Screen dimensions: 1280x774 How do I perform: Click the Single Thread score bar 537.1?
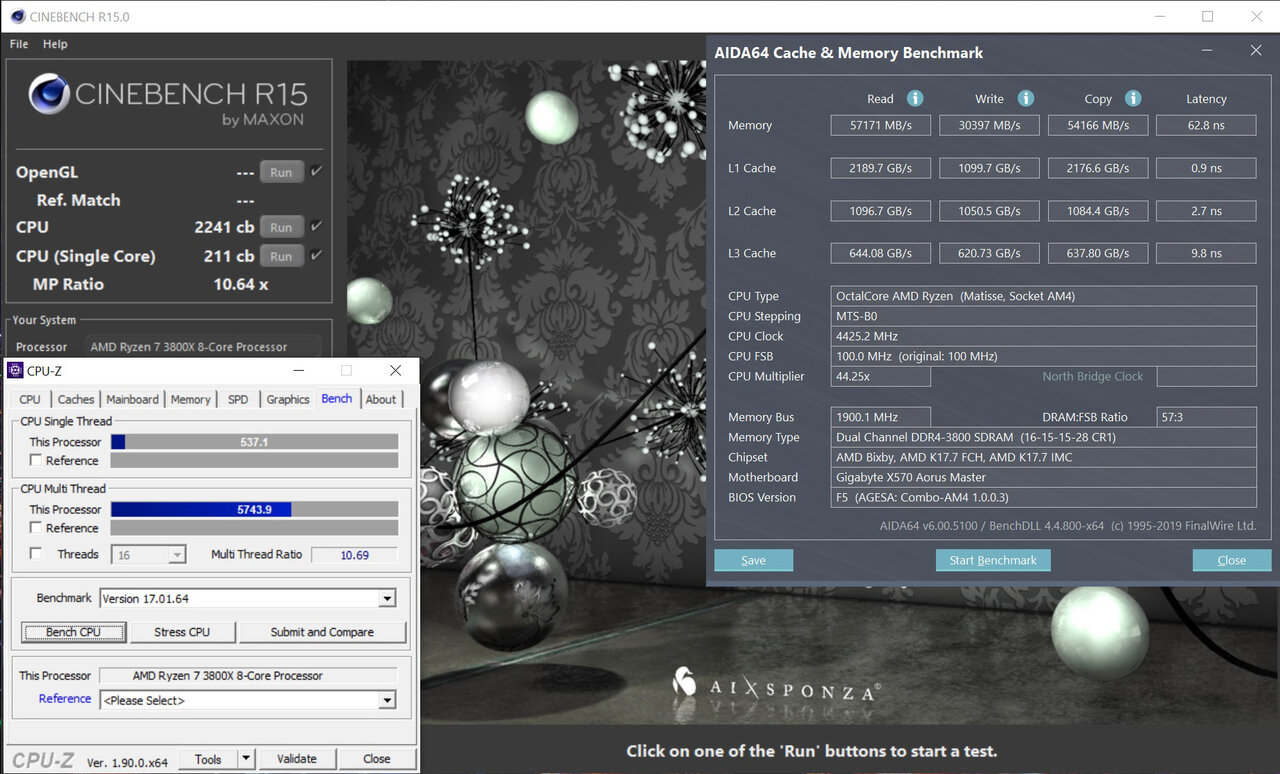[x=254, y=441]
